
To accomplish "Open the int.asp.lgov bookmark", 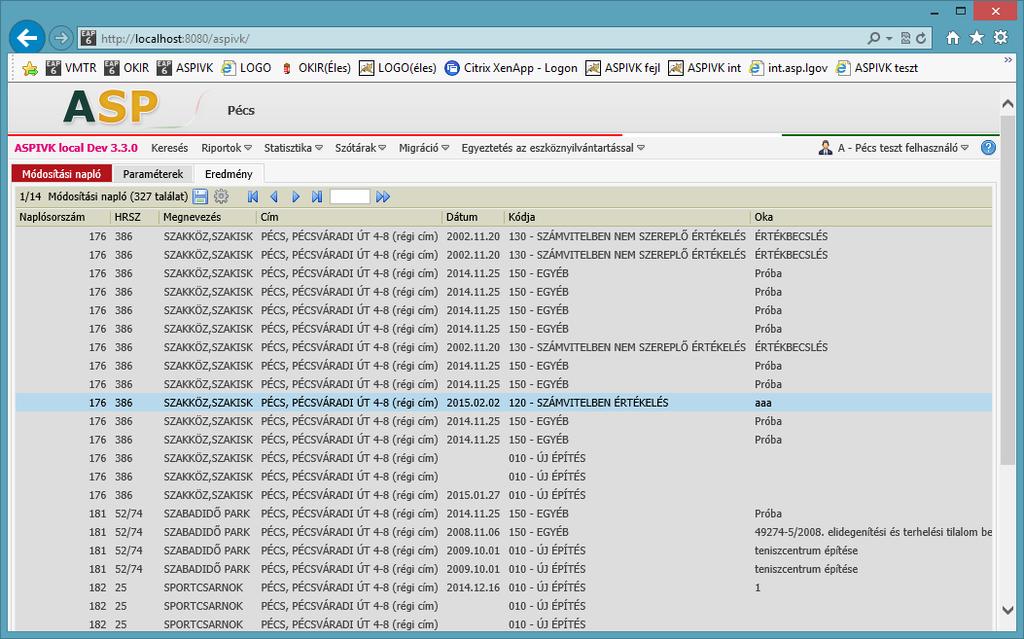I will coord(788,68).
